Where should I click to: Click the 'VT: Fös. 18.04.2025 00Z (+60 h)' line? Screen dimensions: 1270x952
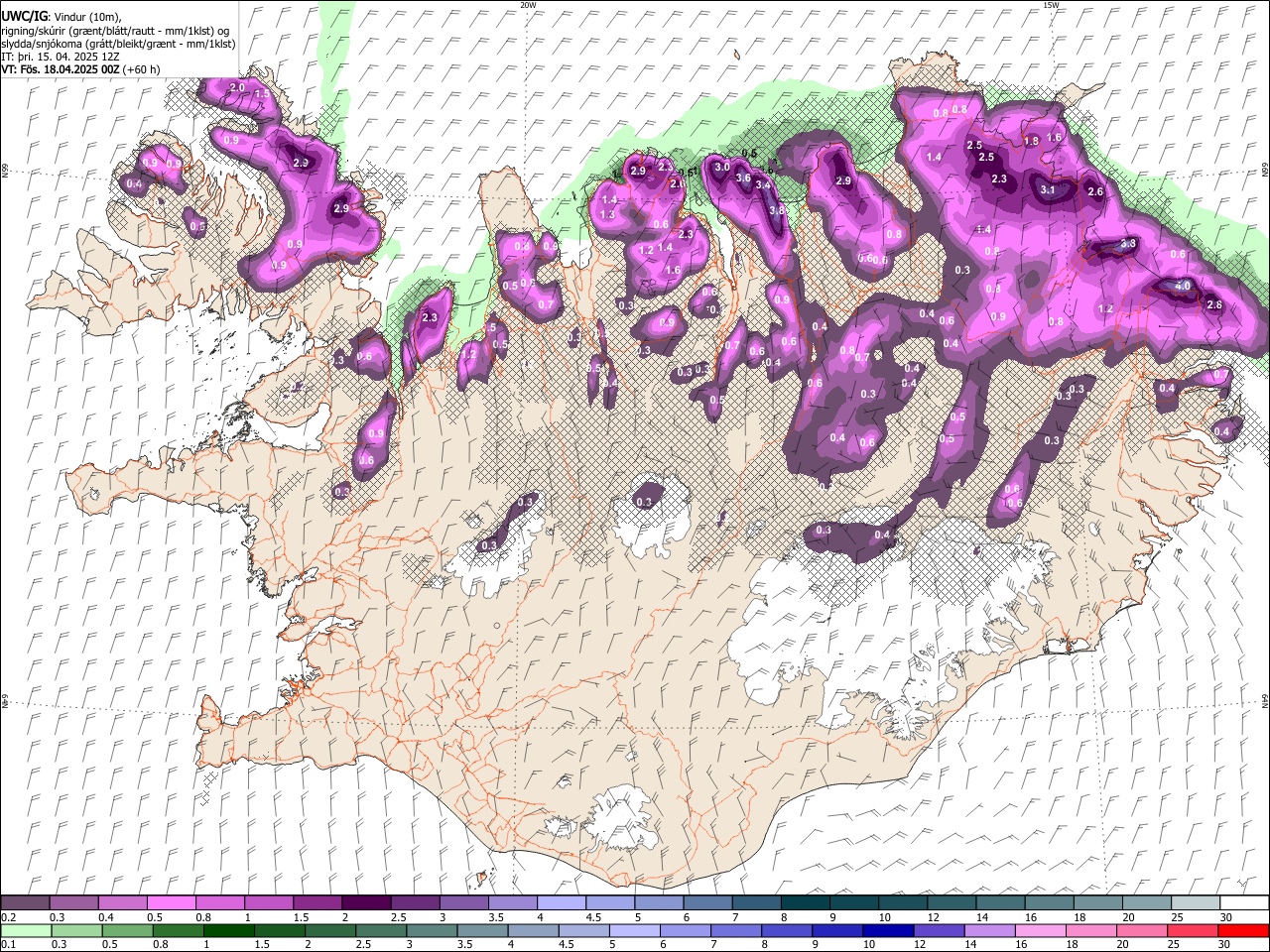pyautogui.click(x=81, y=69)
